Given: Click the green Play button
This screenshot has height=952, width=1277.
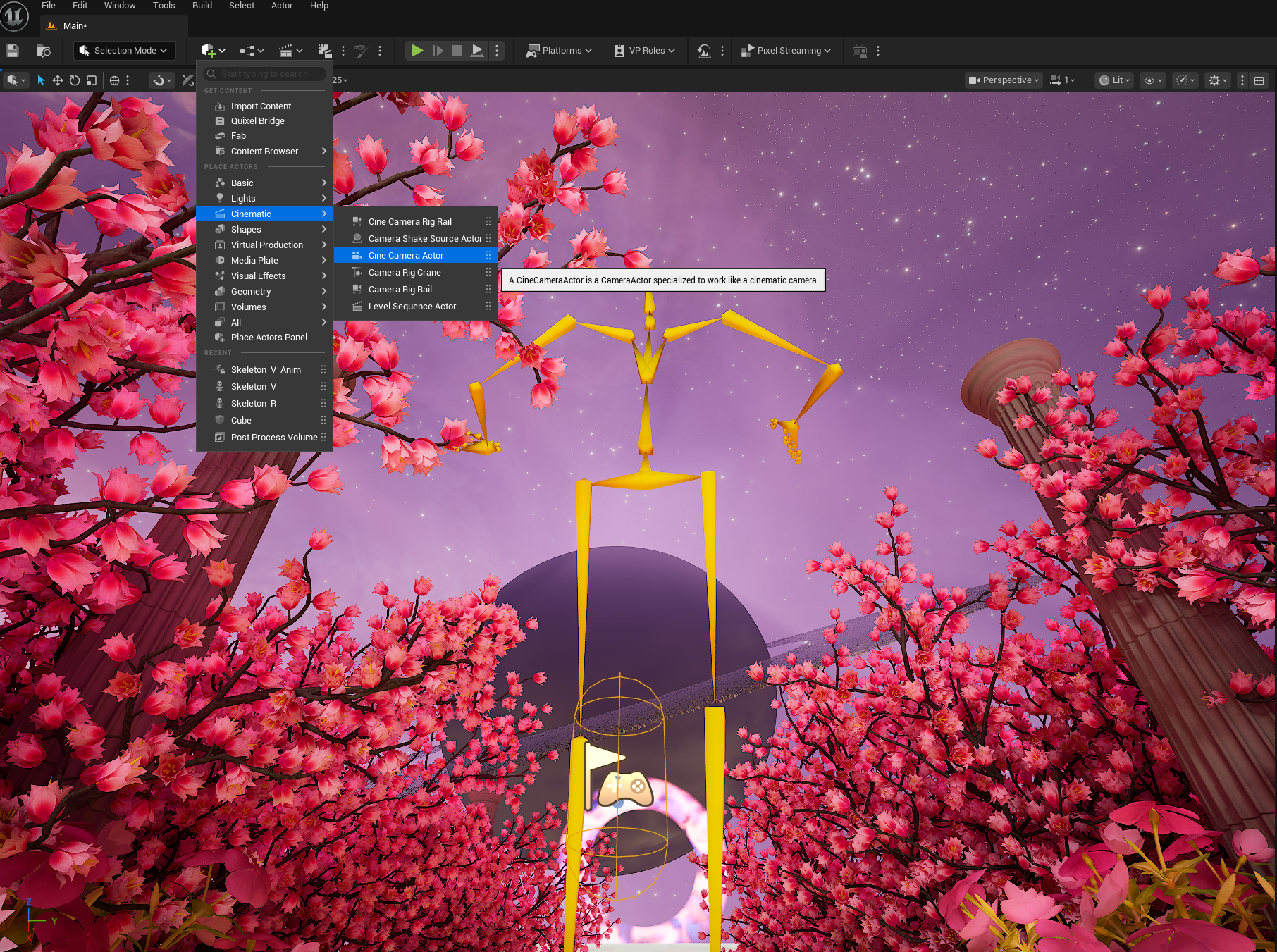Looking at the screenshot, I should point(417,51).
